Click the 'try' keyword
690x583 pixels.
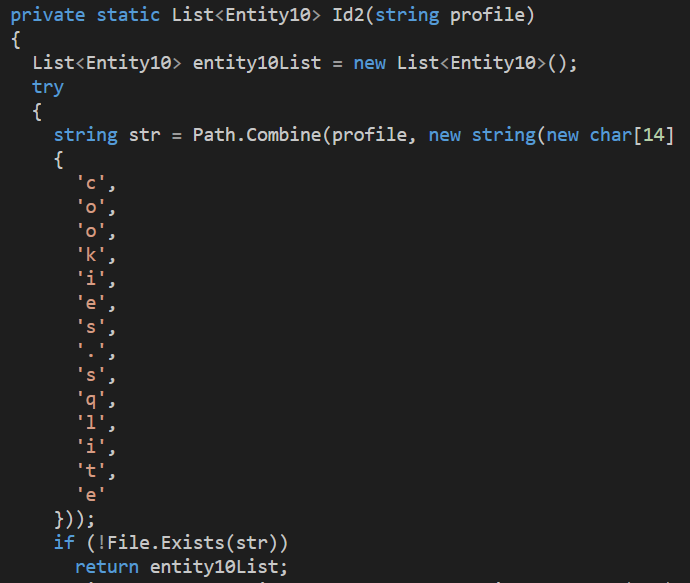(48, 88)
